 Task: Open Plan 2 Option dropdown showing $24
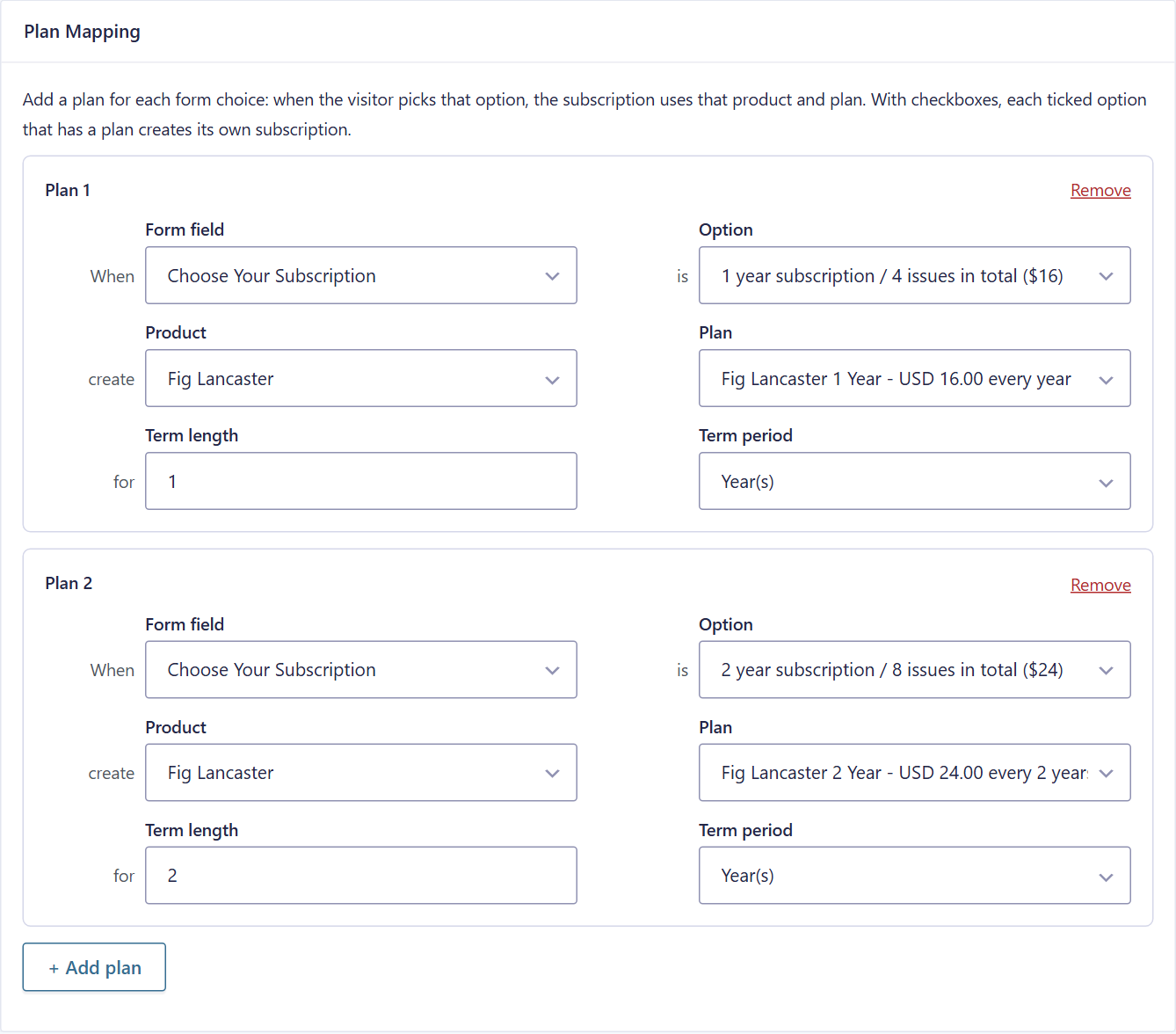915,670
